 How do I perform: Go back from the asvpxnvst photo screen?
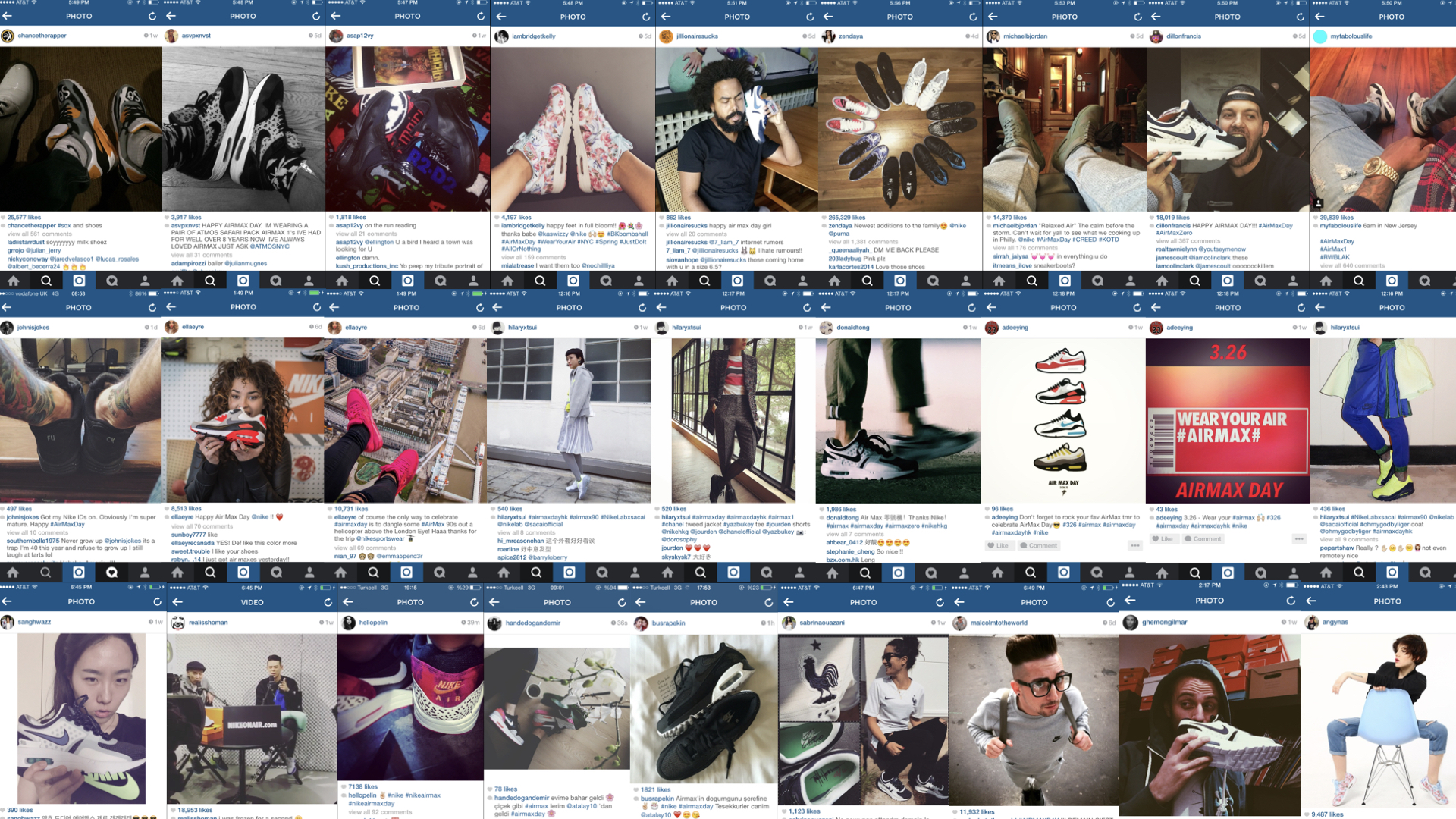click(171, 16)
